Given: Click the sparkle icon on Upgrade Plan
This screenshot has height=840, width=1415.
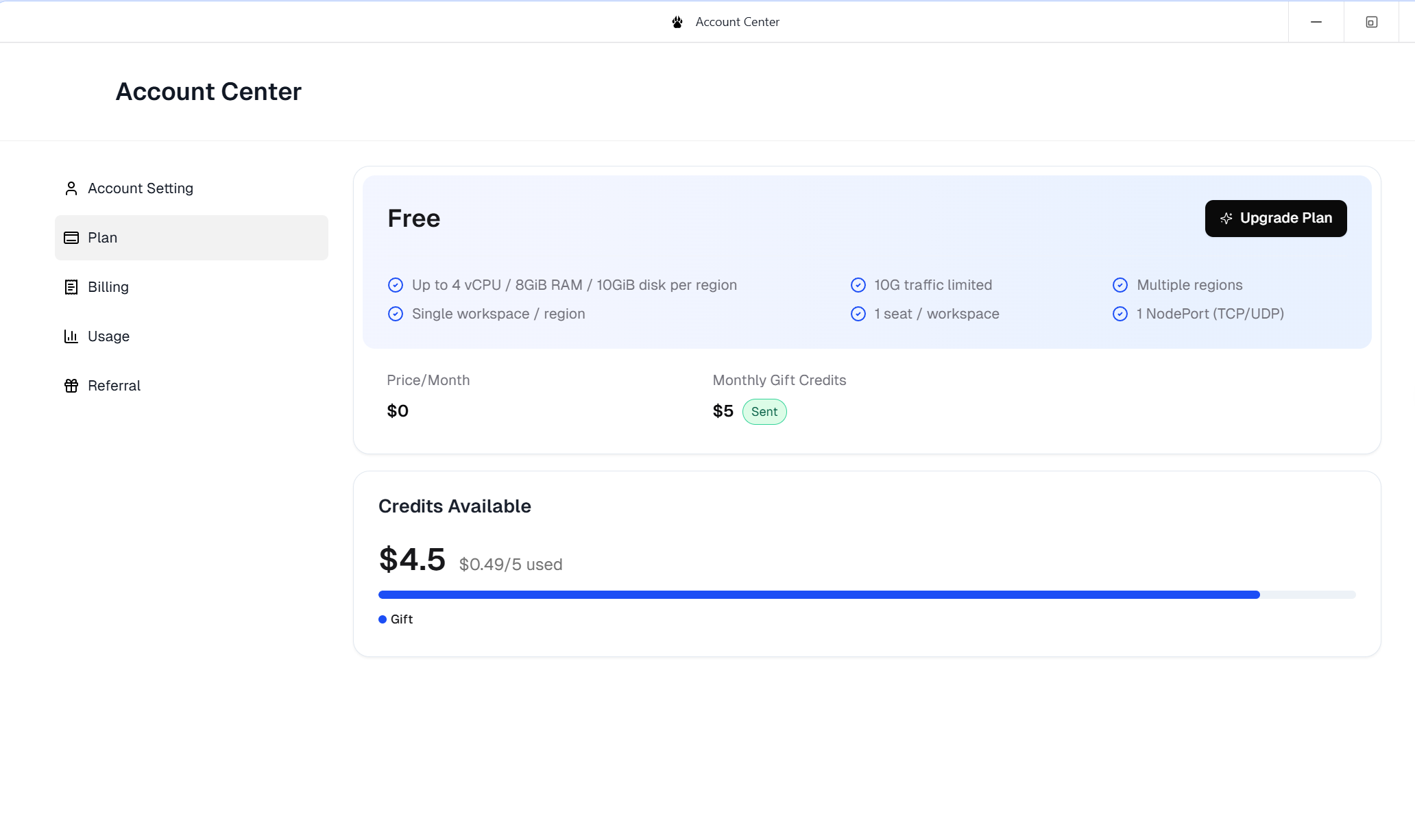Looking at the screenshot, I should 1226,219.
